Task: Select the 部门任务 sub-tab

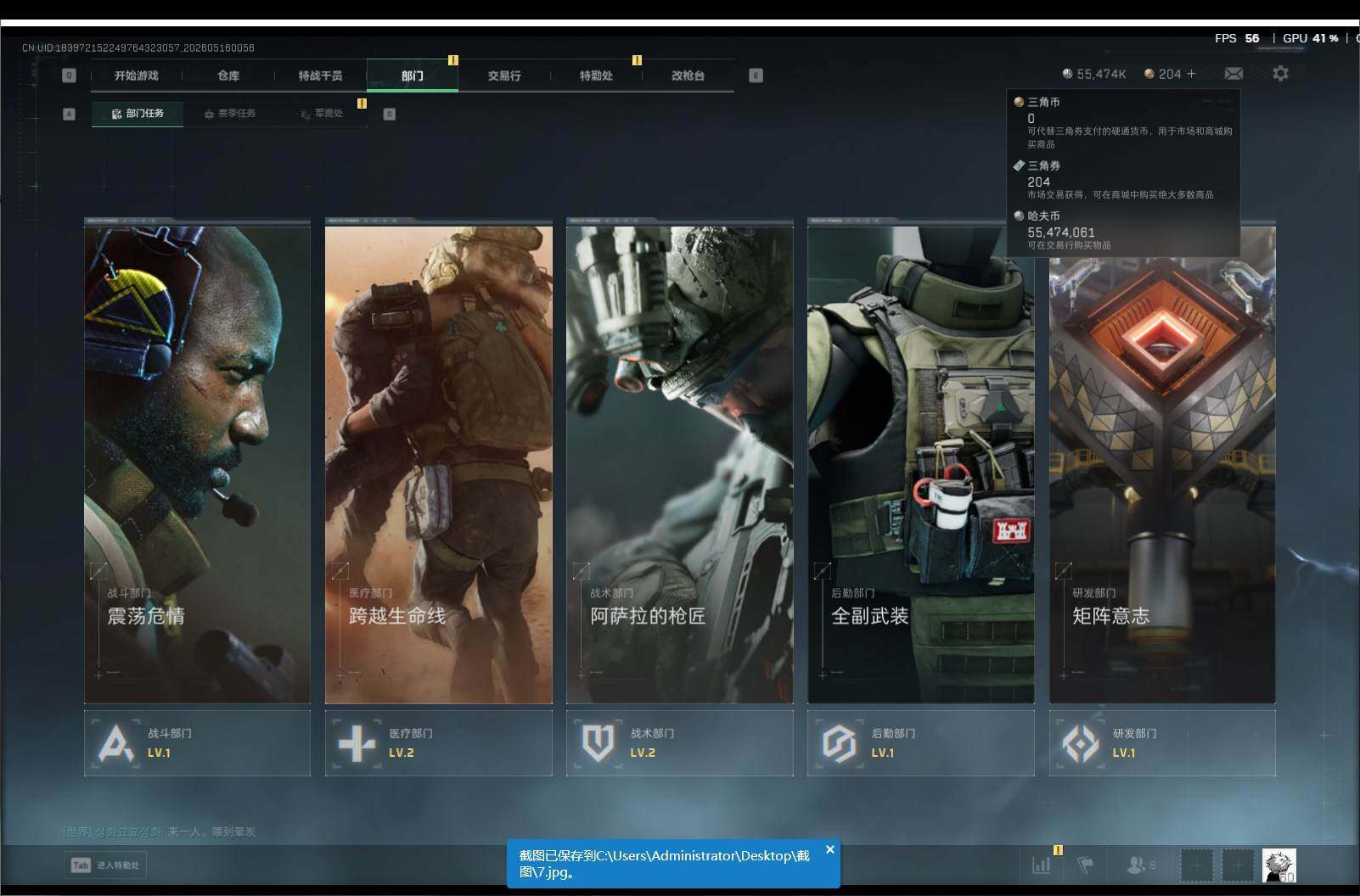Action: click(138, 114)
